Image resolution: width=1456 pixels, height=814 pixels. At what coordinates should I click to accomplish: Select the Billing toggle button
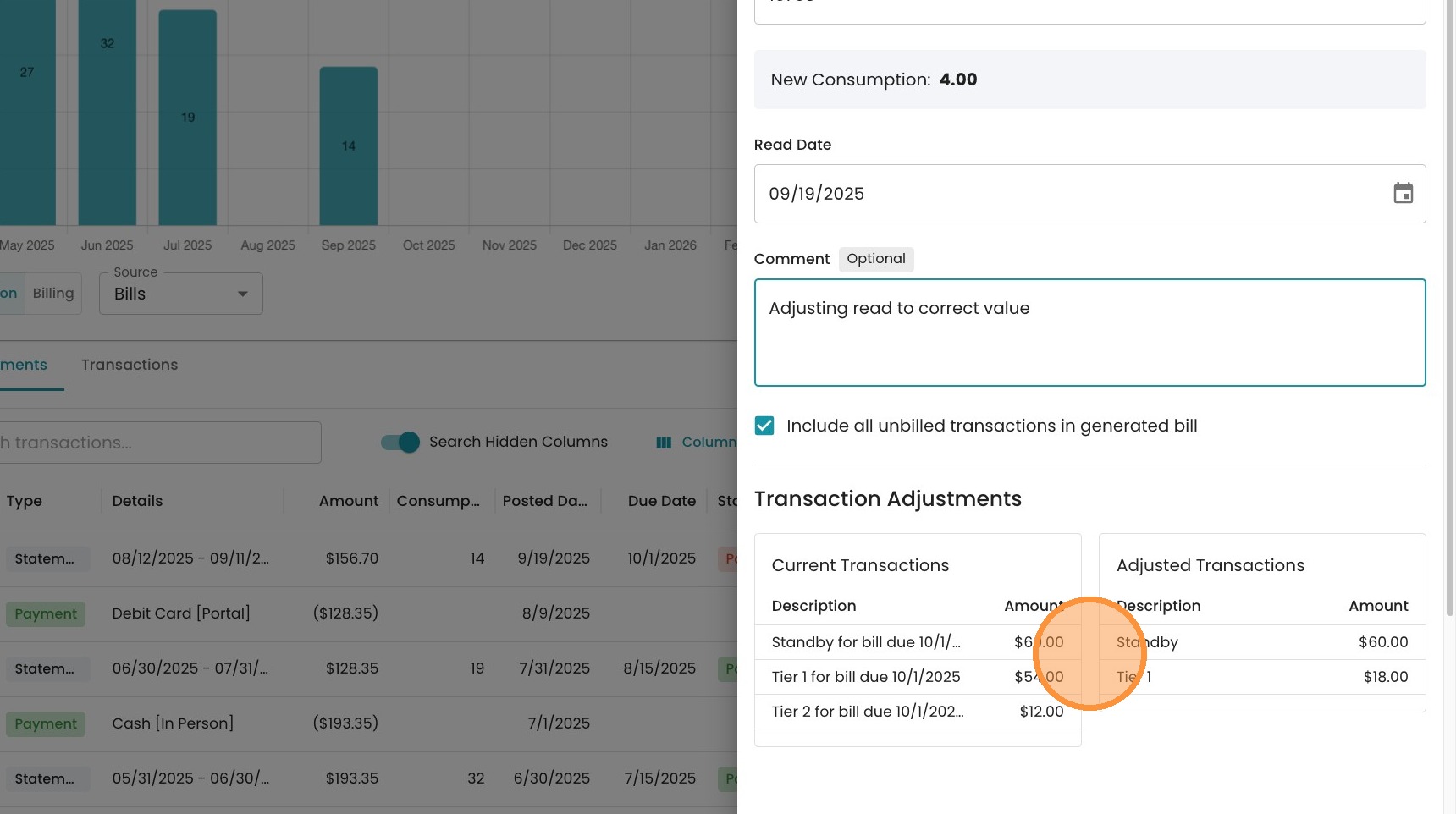[x=53, y=294]
